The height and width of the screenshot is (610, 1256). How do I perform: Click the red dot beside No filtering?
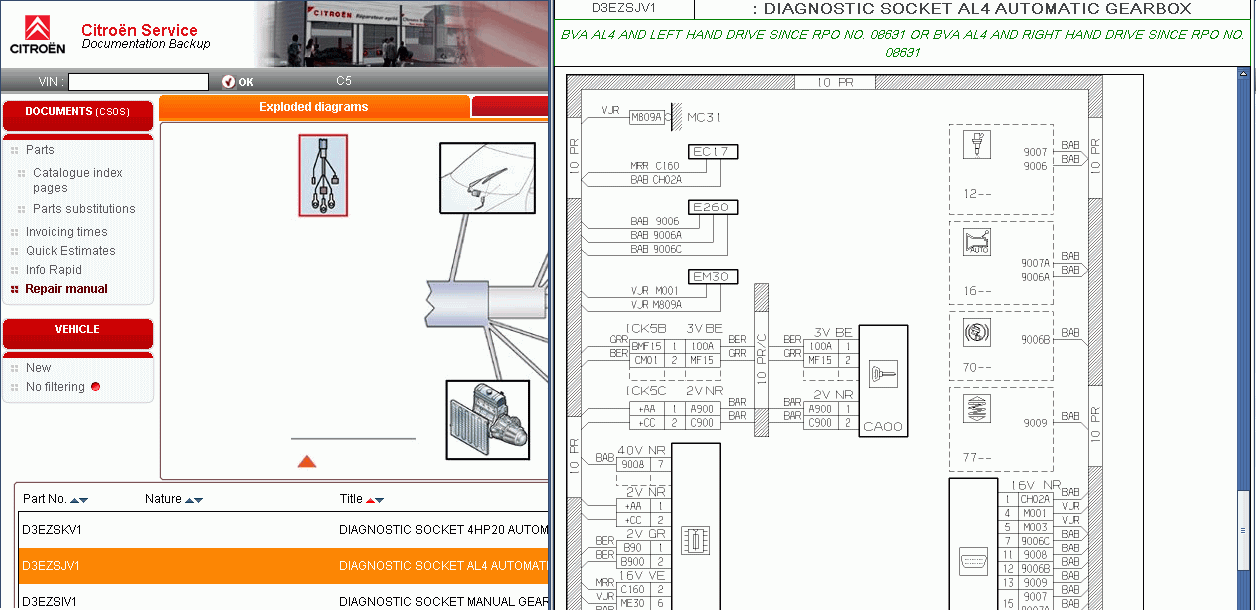96,387
